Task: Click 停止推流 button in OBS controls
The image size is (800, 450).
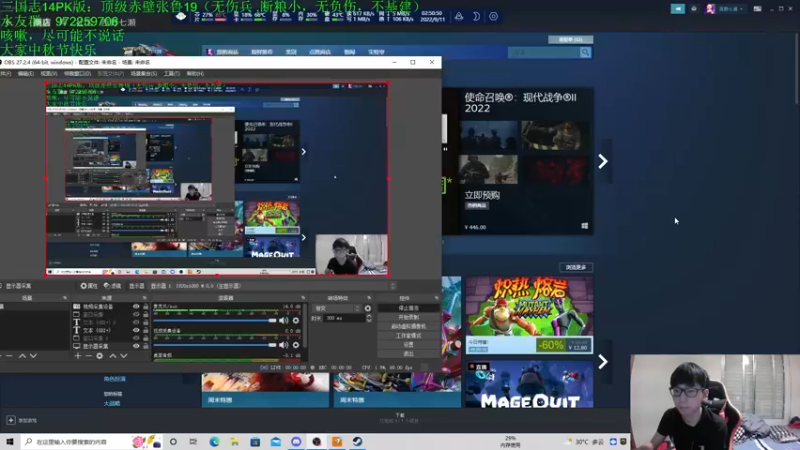Action: coord(409,308)
